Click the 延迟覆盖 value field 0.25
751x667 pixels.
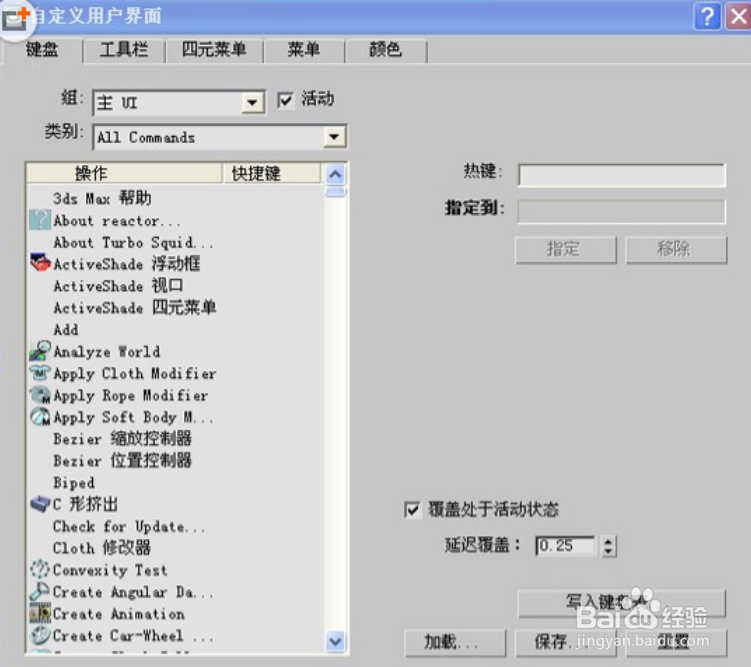tap(566, 545)
